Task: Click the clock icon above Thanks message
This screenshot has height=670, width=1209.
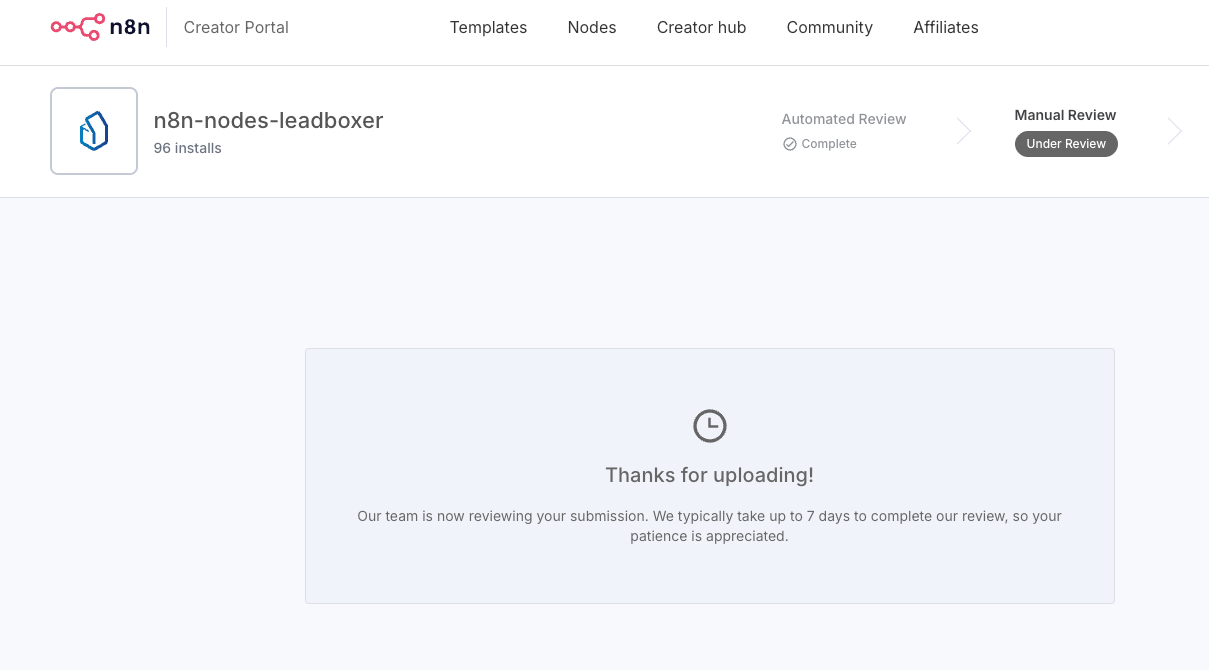Action: click(x=710, y=426)
